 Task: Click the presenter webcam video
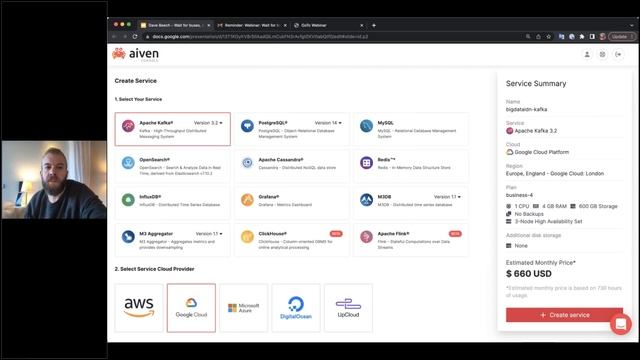tap(54, 180)
